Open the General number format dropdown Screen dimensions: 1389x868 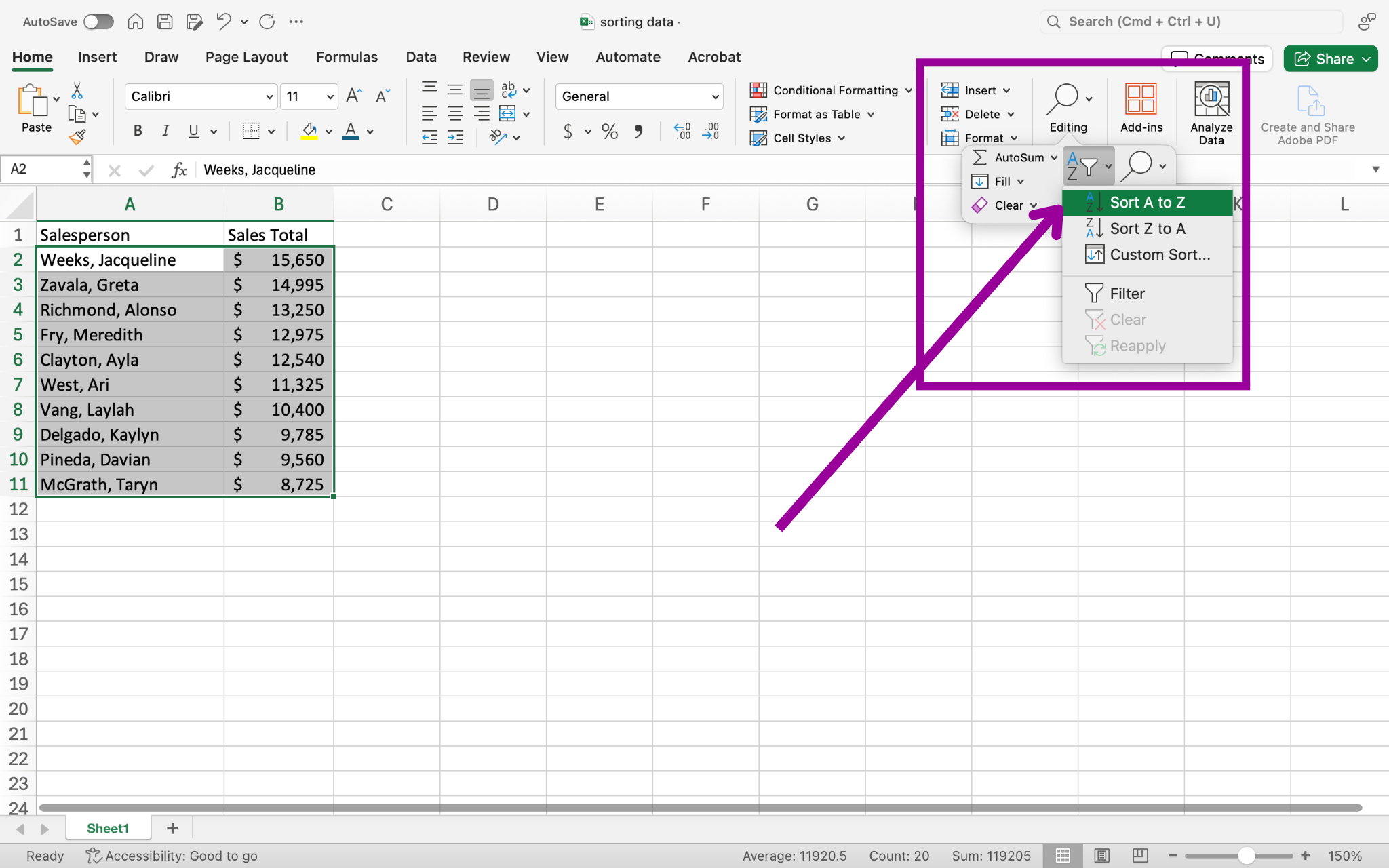tap(715, 97)
